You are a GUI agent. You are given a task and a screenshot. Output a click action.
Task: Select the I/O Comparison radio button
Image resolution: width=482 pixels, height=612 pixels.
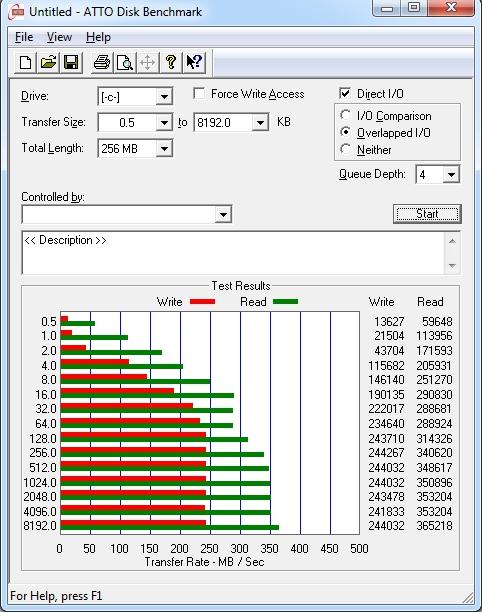pyautogui.click(x=345, y=116)
